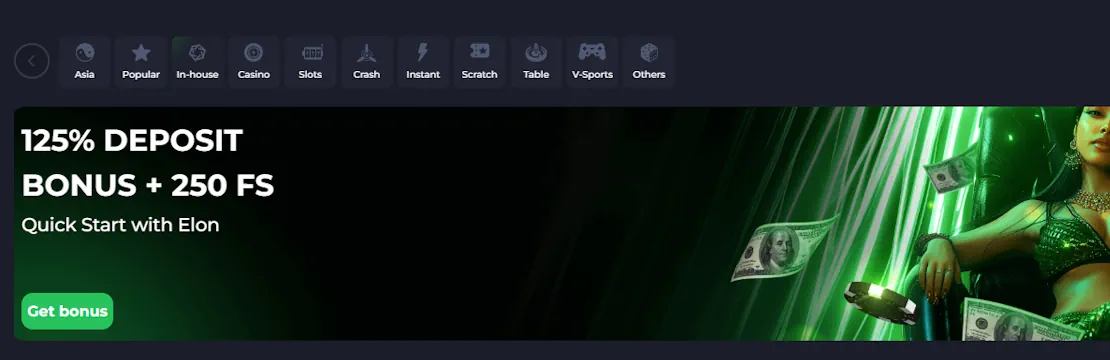This screenshot has width=1110, height=360.
Task: Select the Others dice category
Action: [649, 62]
